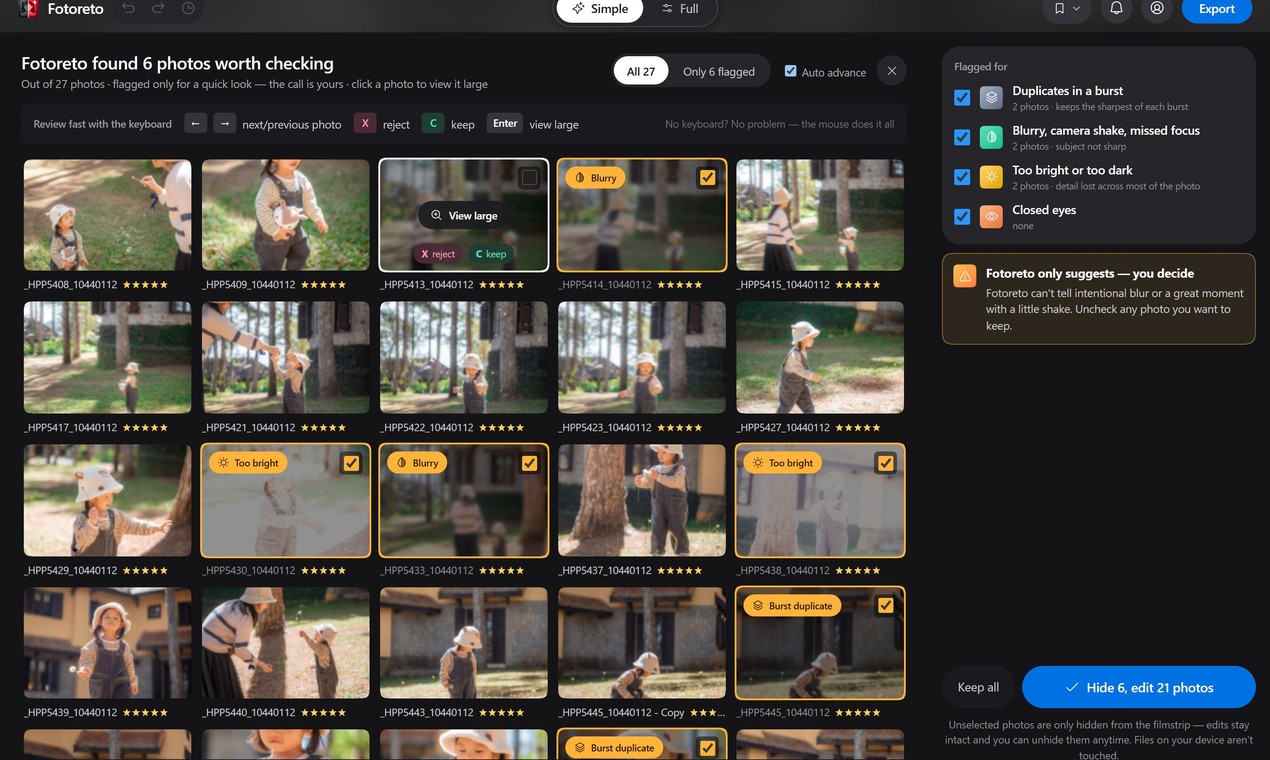The width and height of the screenshot is (1270, 760).
Task: Click the Duplicates in a burst stack icon
Action: tap(991, 97)
